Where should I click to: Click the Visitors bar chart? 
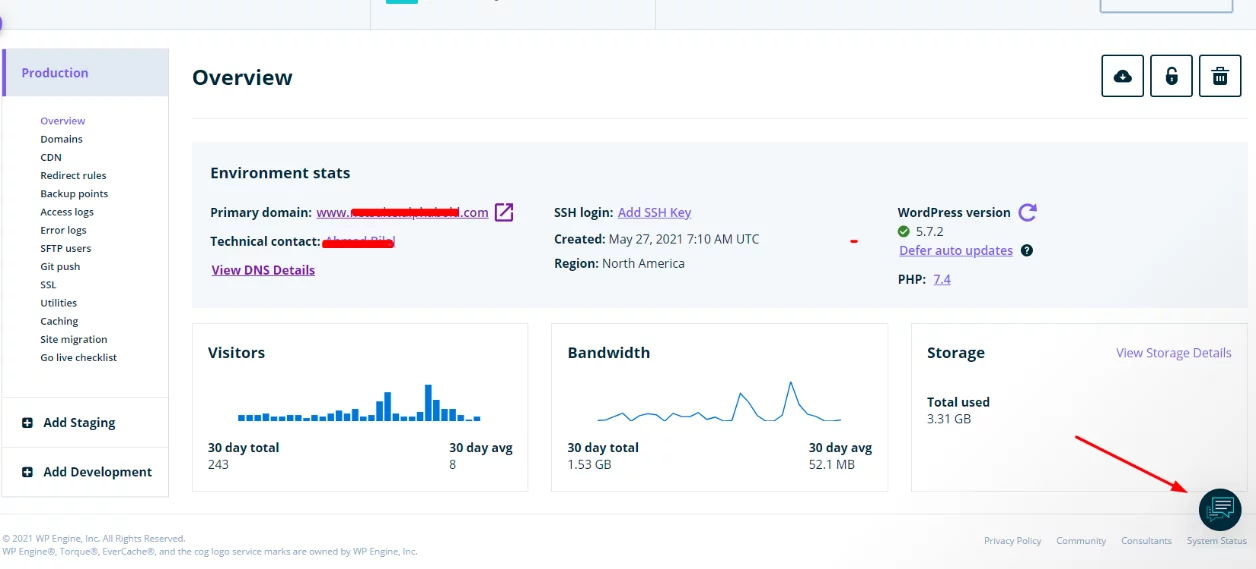click(360, 402)
